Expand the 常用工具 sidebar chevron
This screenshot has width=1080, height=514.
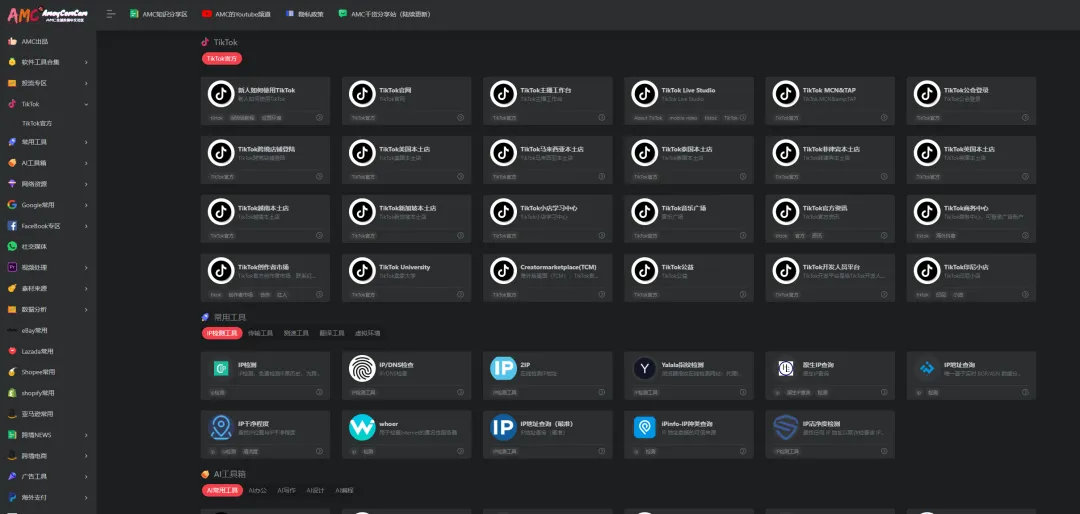[x=86, y=142]
